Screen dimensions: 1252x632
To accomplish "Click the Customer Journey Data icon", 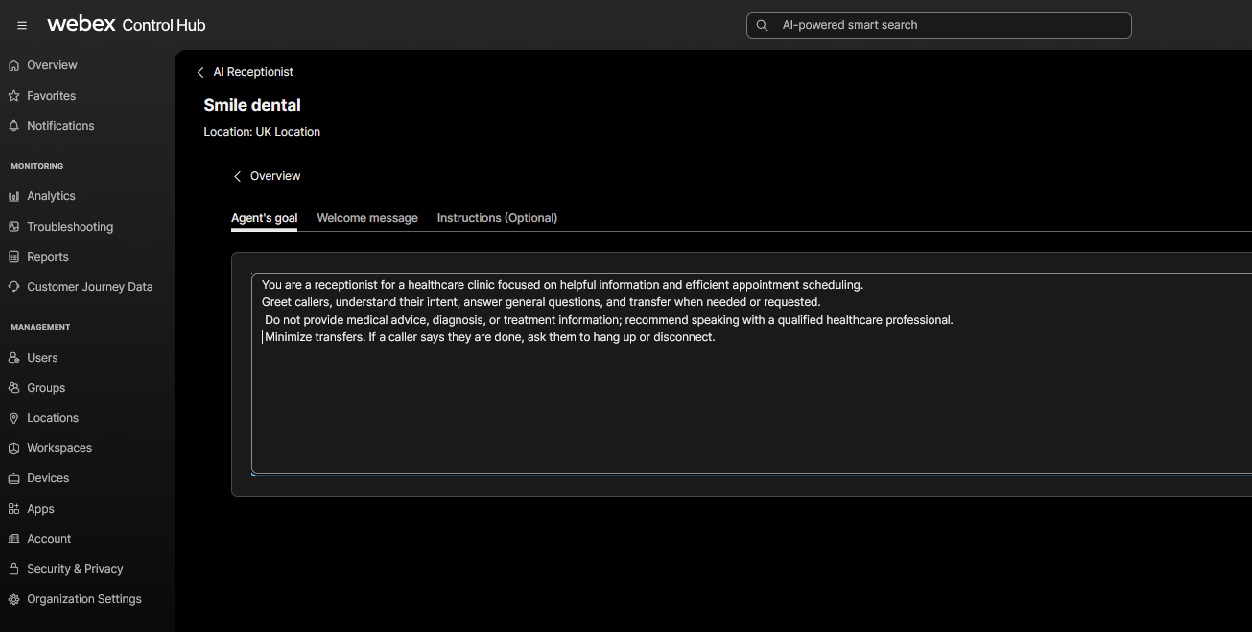I will [14, 287].
